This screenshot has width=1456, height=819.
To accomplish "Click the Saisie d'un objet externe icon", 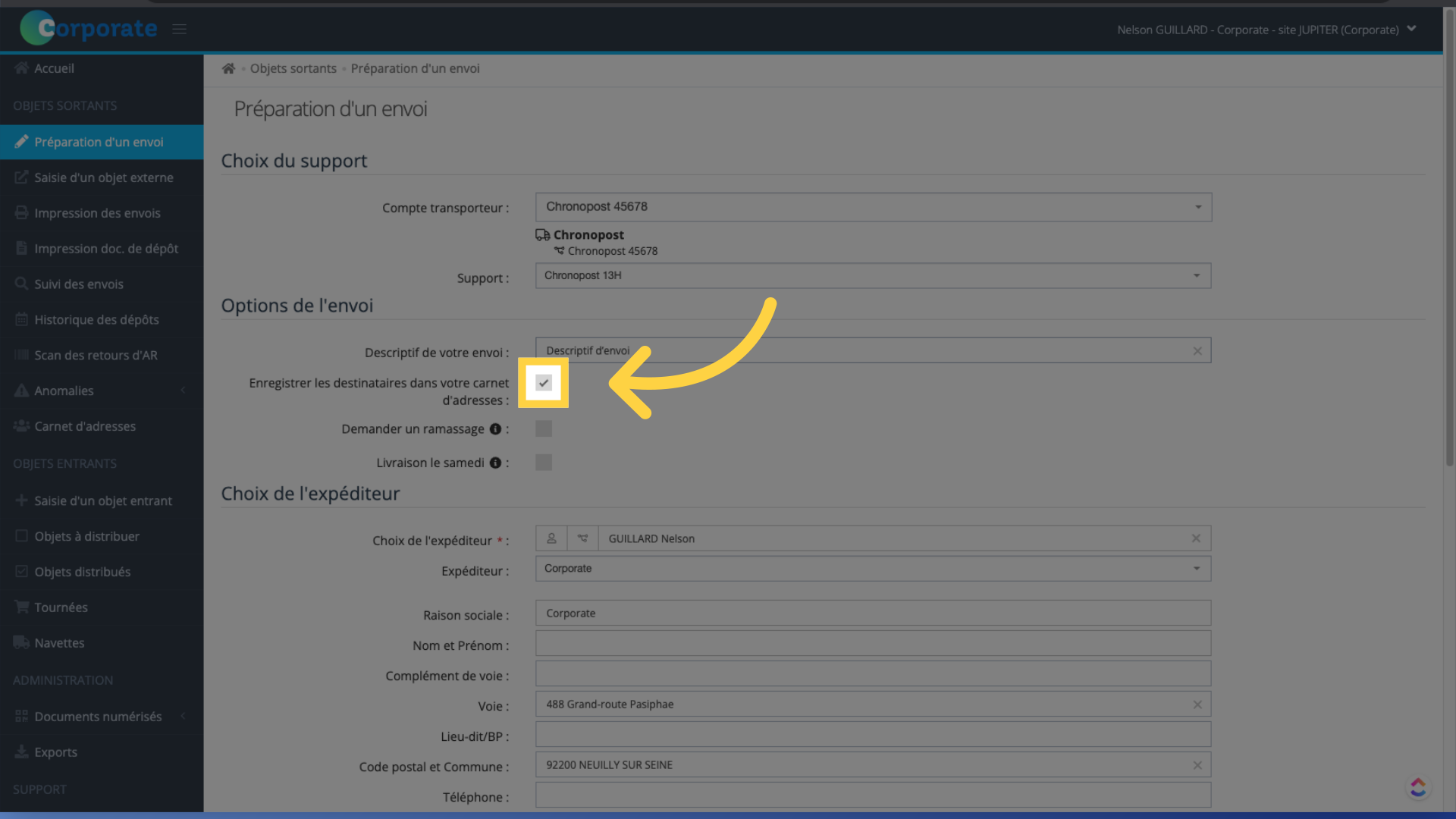I will tap(22, 177).
